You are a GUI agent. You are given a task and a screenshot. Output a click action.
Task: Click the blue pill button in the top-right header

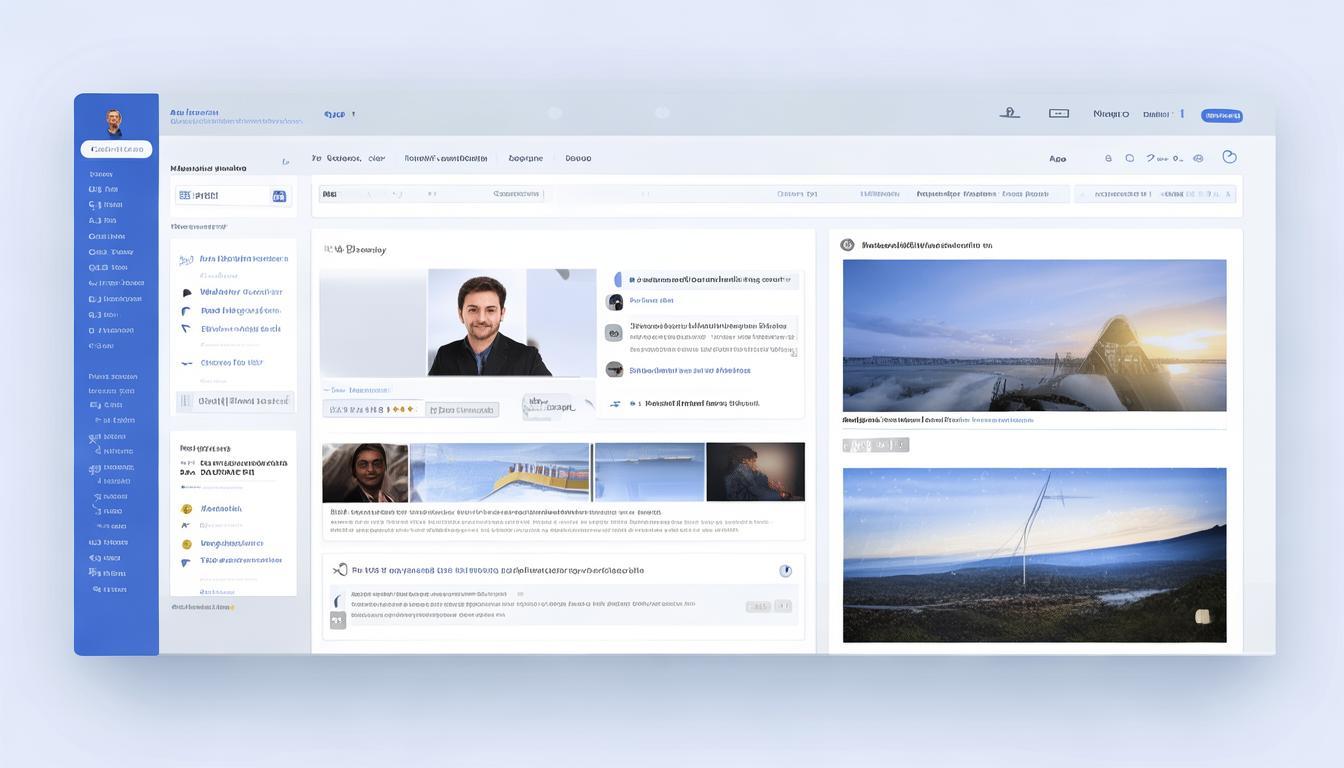[1221, 116]
